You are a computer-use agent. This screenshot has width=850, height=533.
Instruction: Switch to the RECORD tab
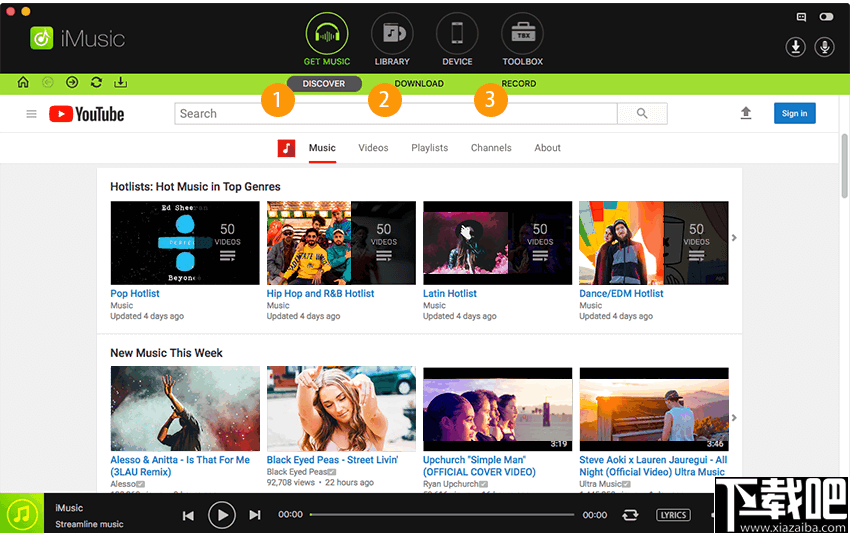519,84
